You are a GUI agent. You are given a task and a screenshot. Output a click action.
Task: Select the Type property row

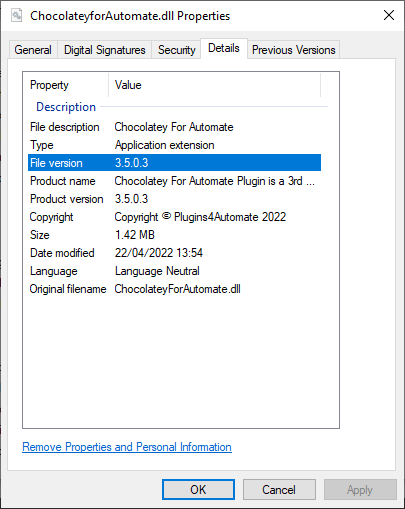(x=174, y=145)
